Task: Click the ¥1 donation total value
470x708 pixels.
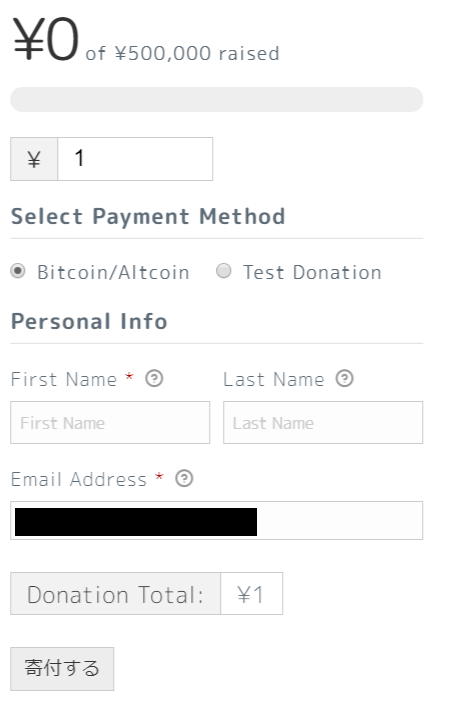Action: [251, 594]
